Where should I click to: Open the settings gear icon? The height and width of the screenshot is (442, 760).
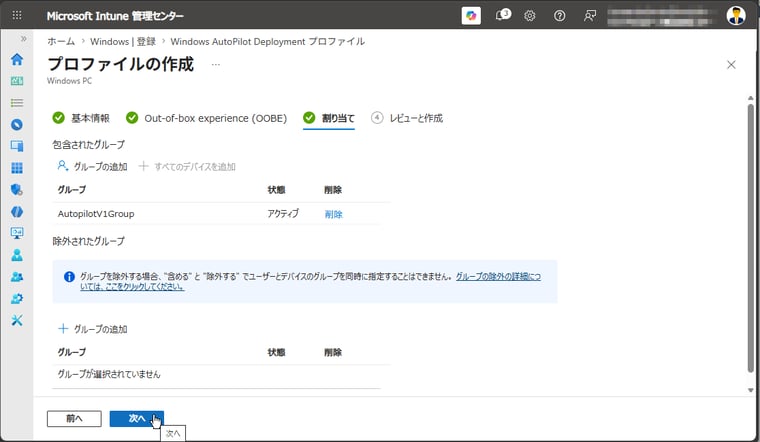(530, 16)
